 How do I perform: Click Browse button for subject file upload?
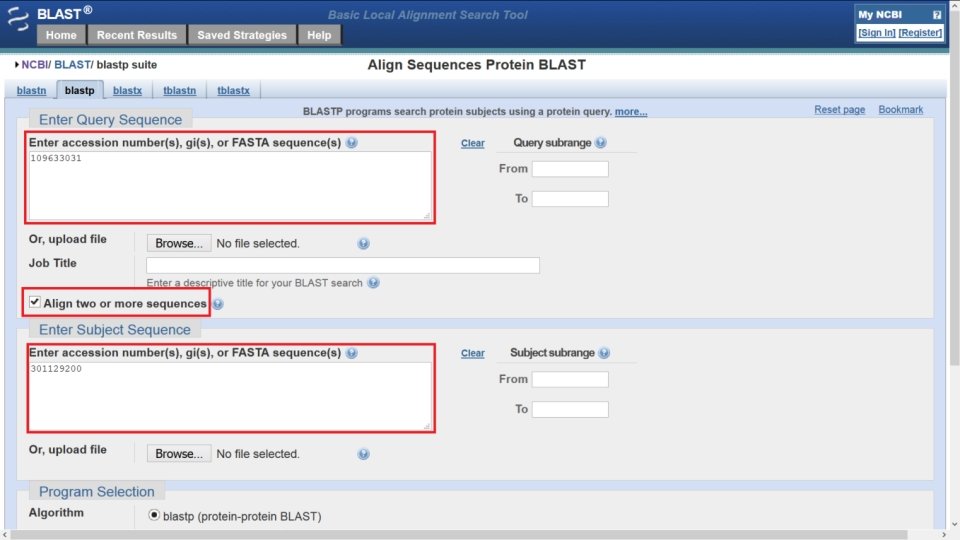click(x=179, y=454)
